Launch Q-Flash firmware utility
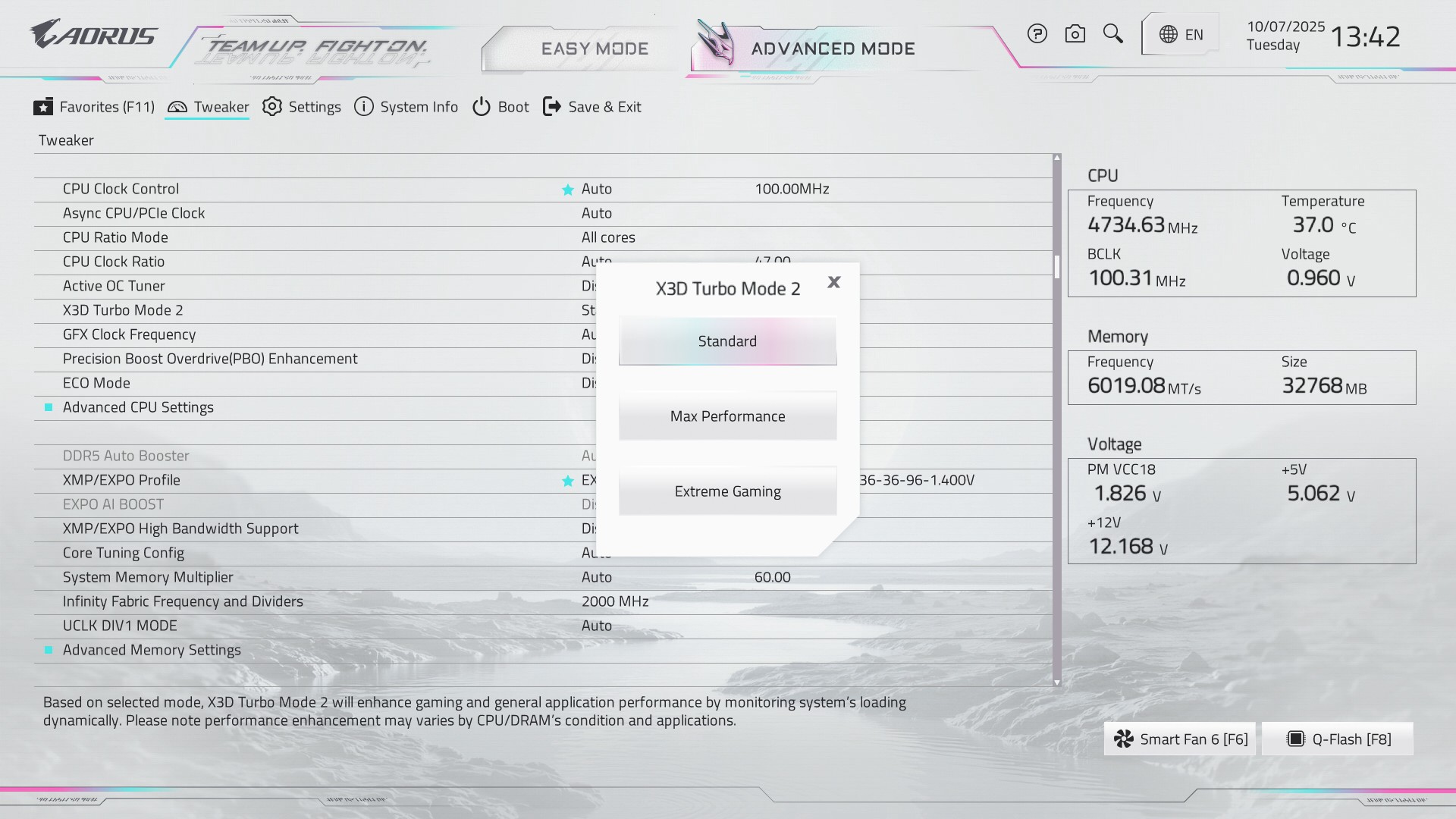The height and width of the screenshot is (819, 1456). coord(1337,738)
